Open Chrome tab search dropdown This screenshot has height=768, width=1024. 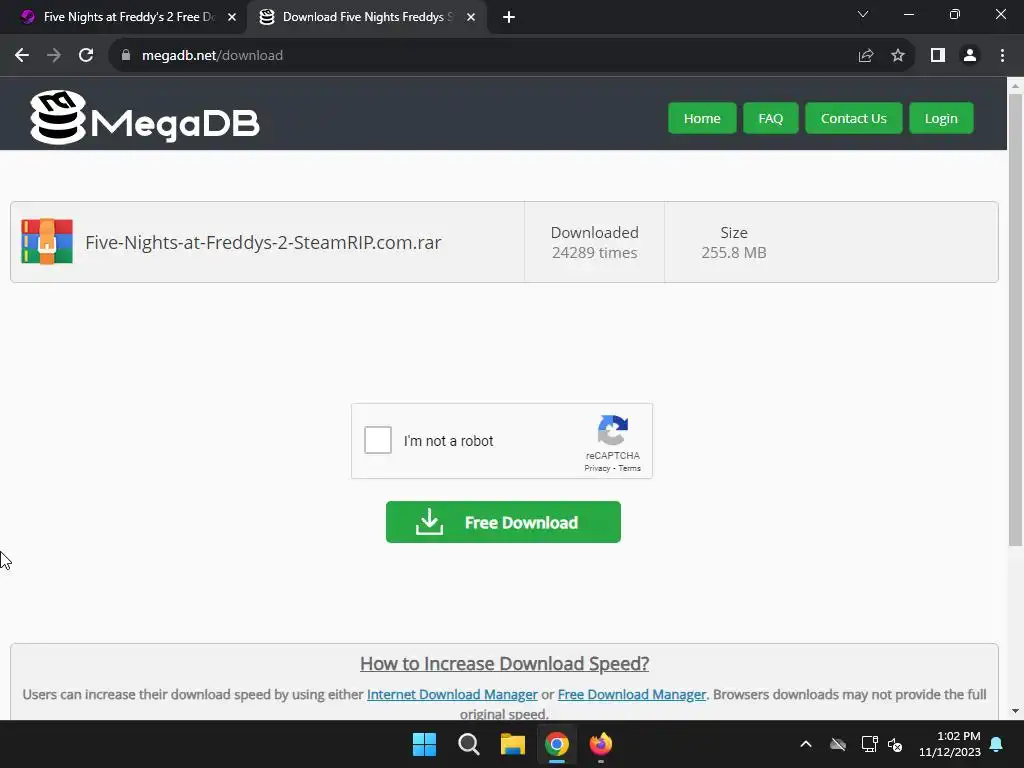click(x=863, y=14)
